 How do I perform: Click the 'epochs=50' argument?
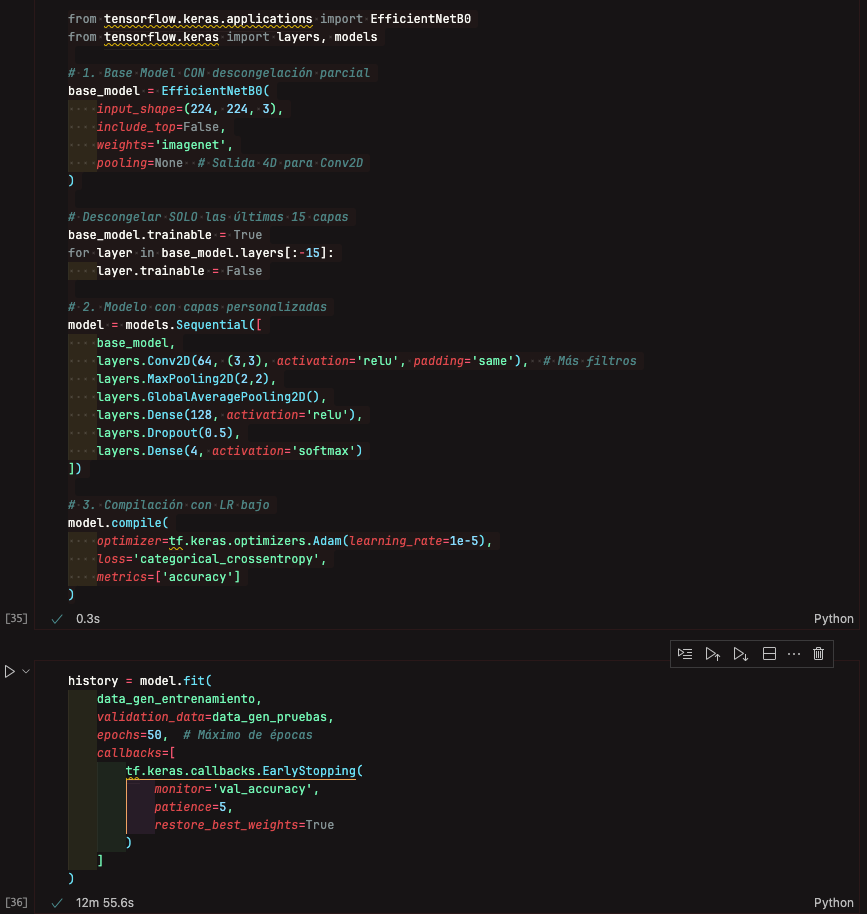[129, 735]
